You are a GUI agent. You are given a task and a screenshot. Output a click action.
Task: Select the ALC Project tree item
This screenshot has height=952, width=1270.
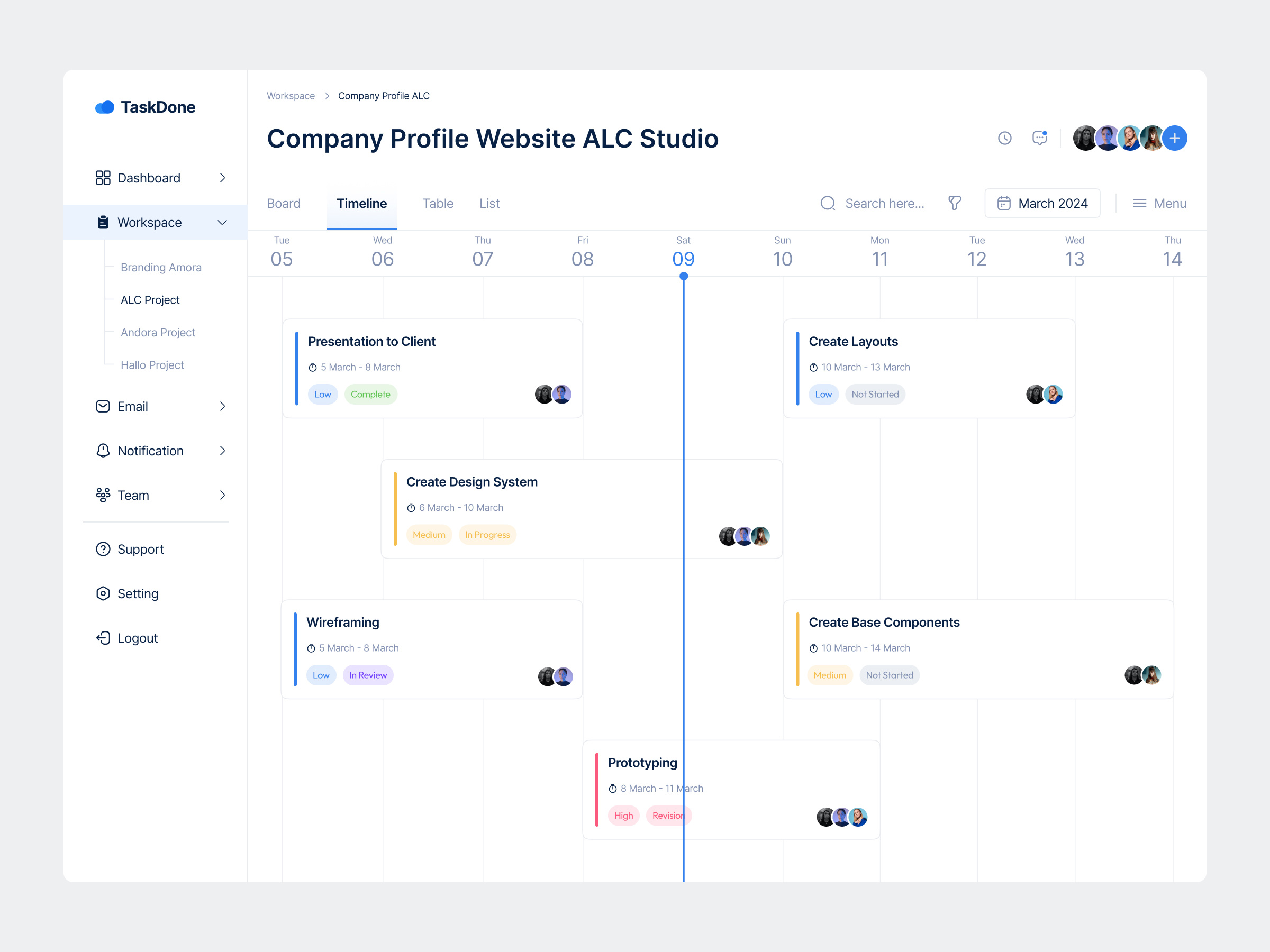click(x=149, y=299)
